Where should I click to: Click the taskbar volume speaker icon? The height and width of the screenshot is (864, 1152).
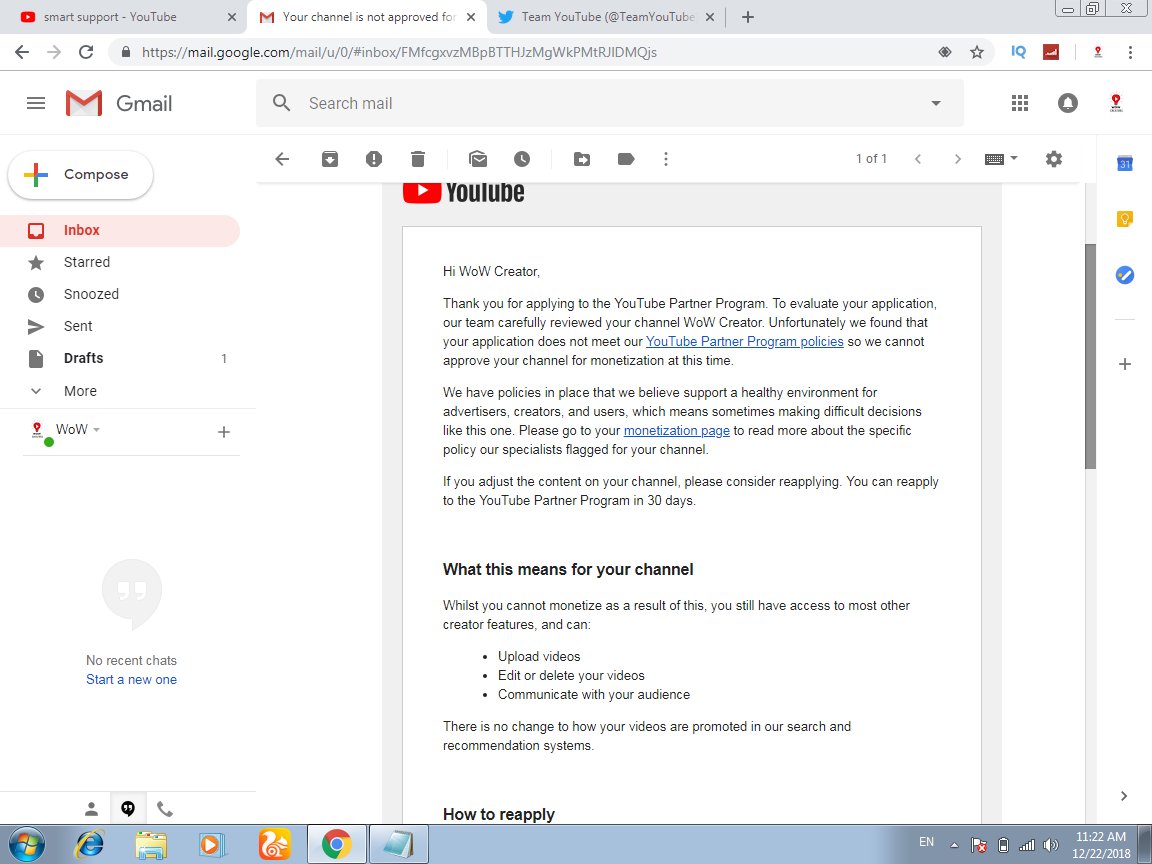tap(1051, 845)
